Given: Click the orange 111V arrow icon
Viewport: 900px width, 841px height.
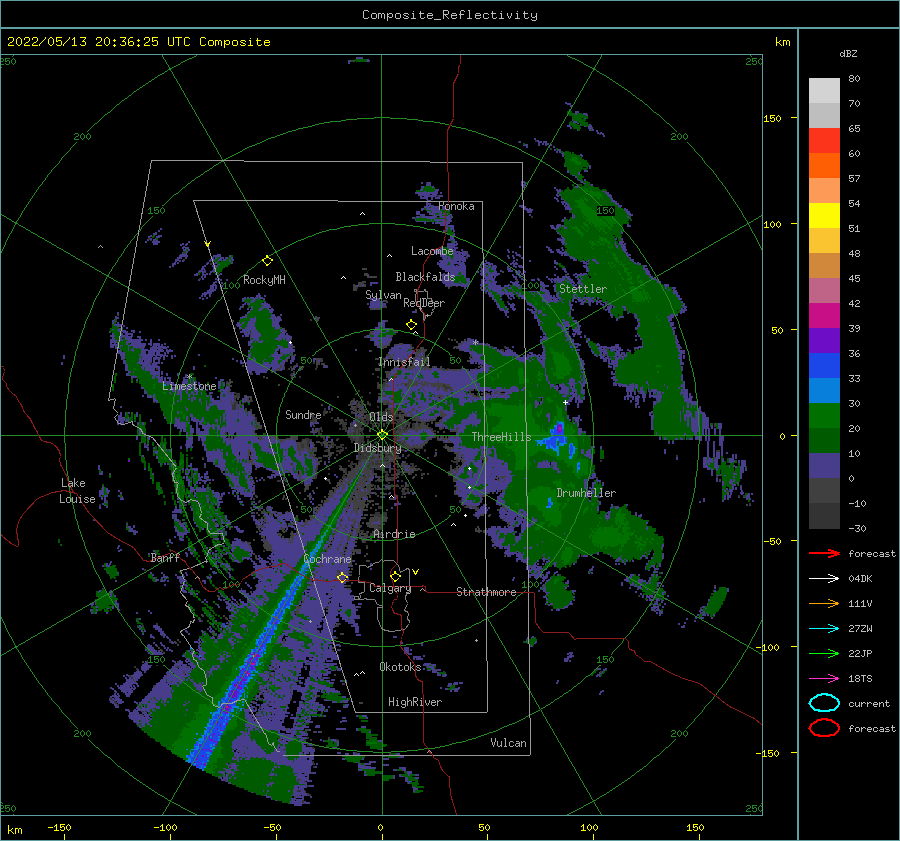Looking at the screenshot, I should pyautogui.click(x=824, y=603).
